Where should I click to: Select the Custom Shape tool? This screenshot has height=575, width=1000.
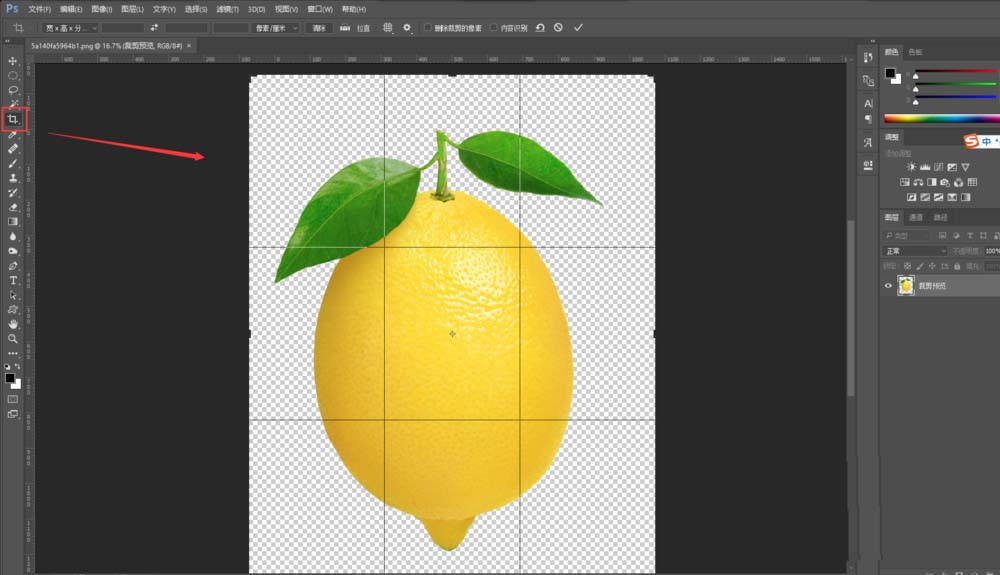(13, 310)
